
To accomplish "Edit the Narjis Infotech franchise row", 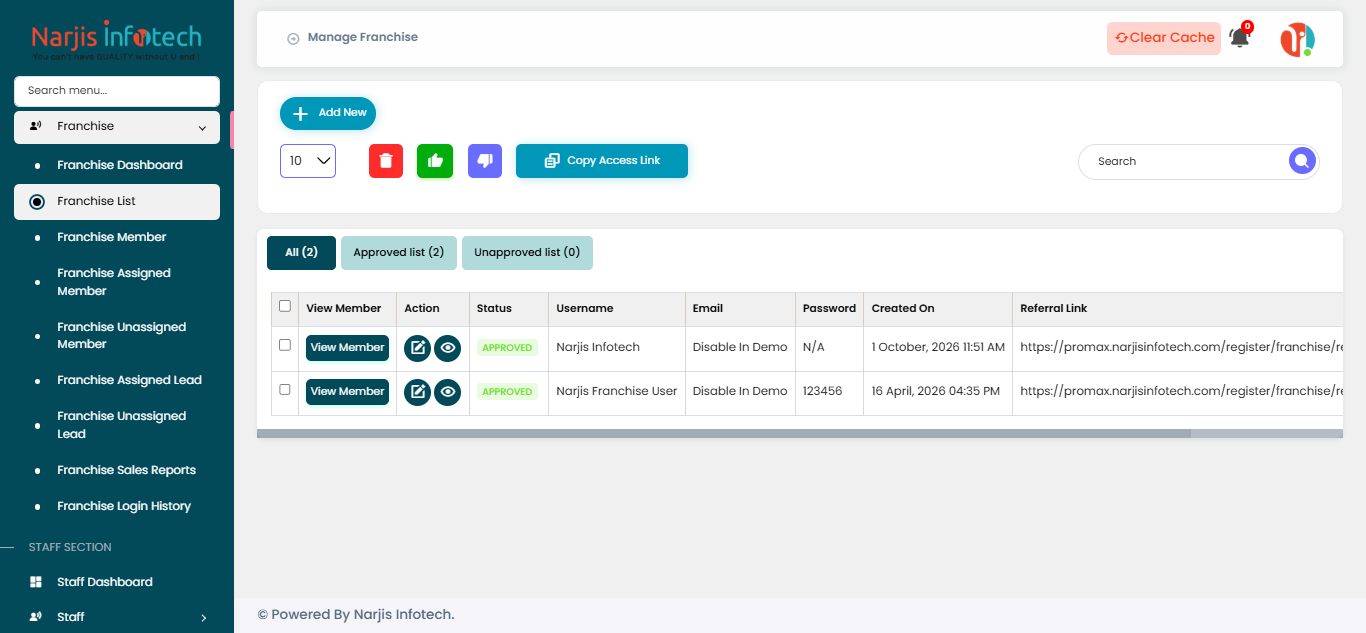I will click(417, 348).
